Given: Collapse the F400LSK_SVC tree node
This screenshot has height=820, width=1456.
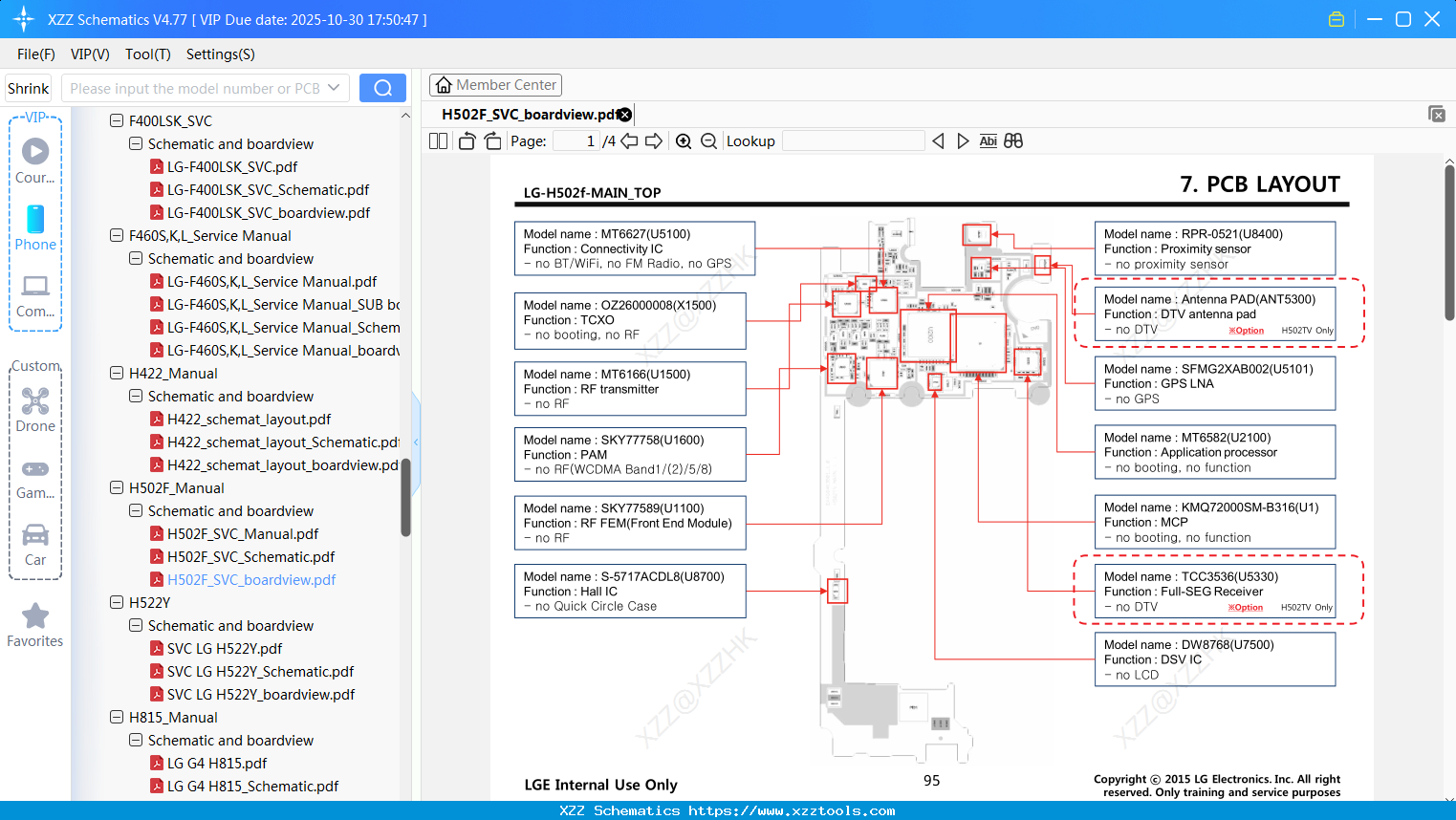Looking at the screenshot, I should (x=117, y=120).
